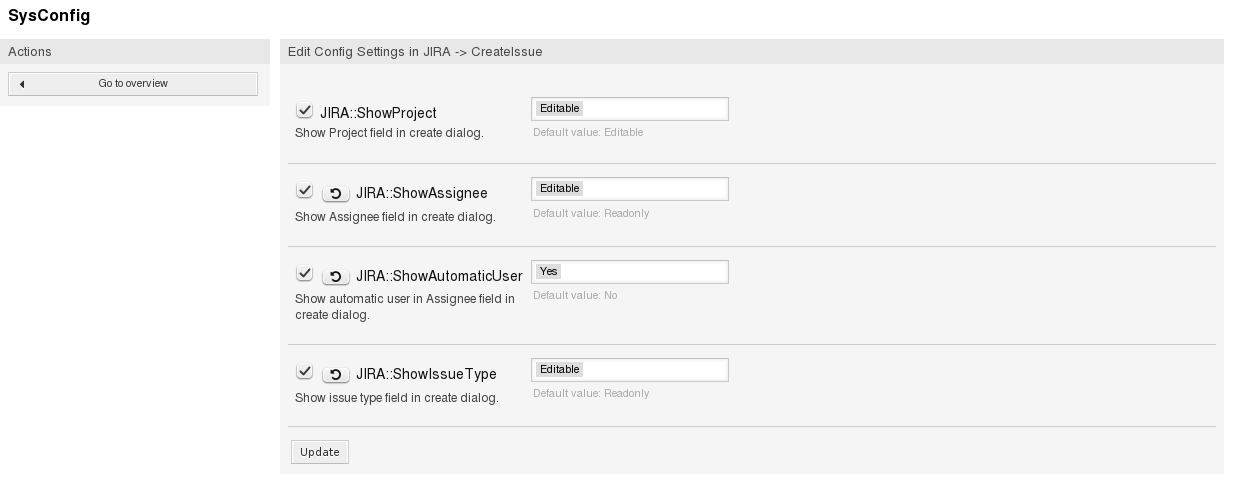This screenshot has height=484, width=1233.
Task: Open the ShowProject value dropdown
Action: coord(629,108)
